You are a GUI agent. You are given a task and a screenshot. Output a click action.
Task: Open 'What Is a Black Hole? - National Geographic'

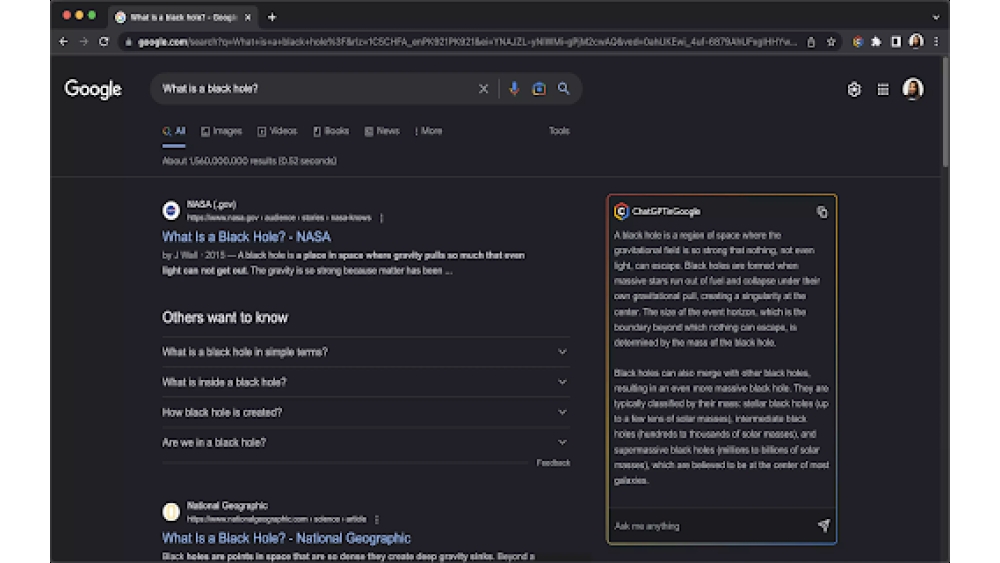click(286, 538)
